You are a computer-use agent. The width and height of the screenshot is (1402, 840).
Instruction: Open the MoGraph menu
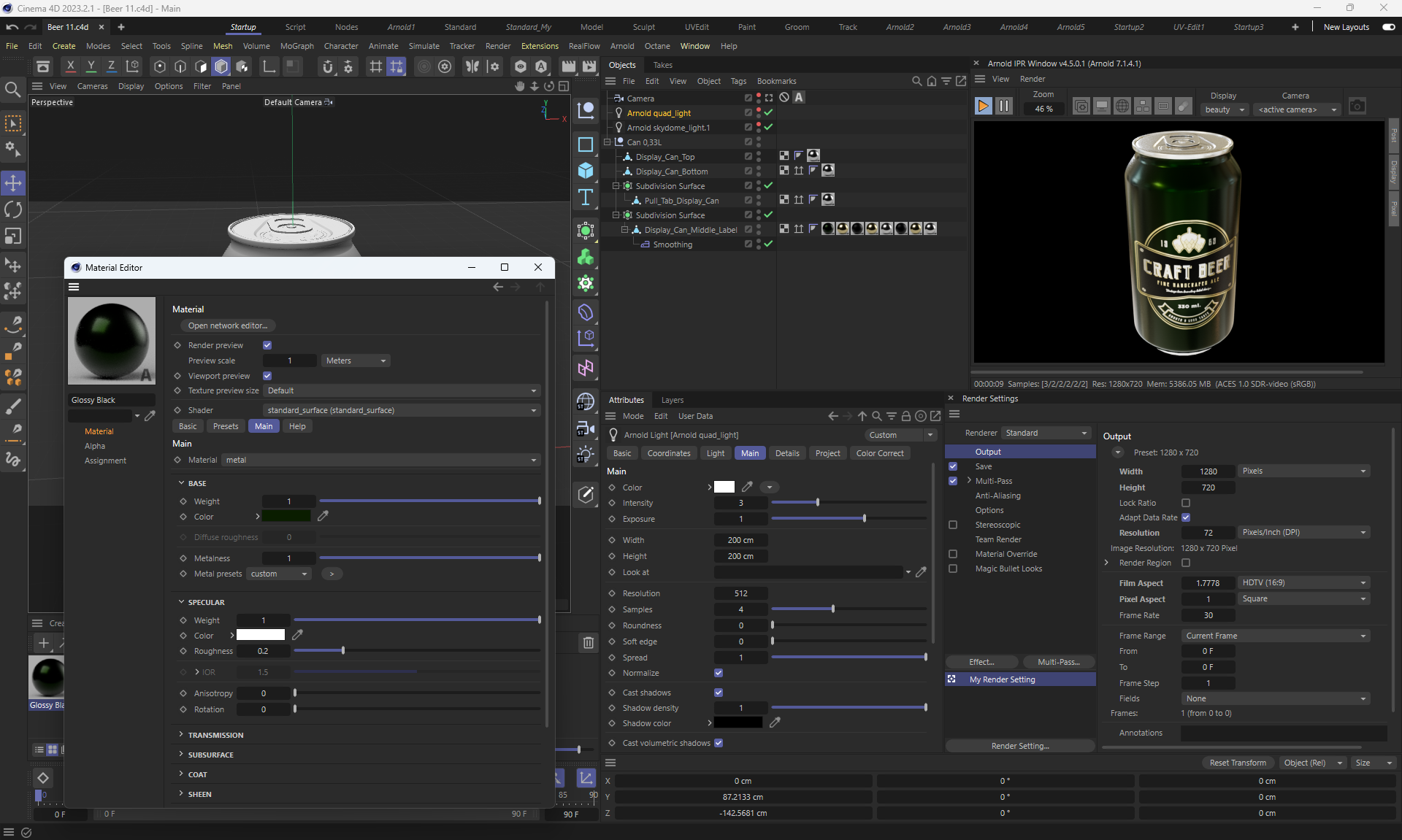pyautogui.click(x=296, y=46)
